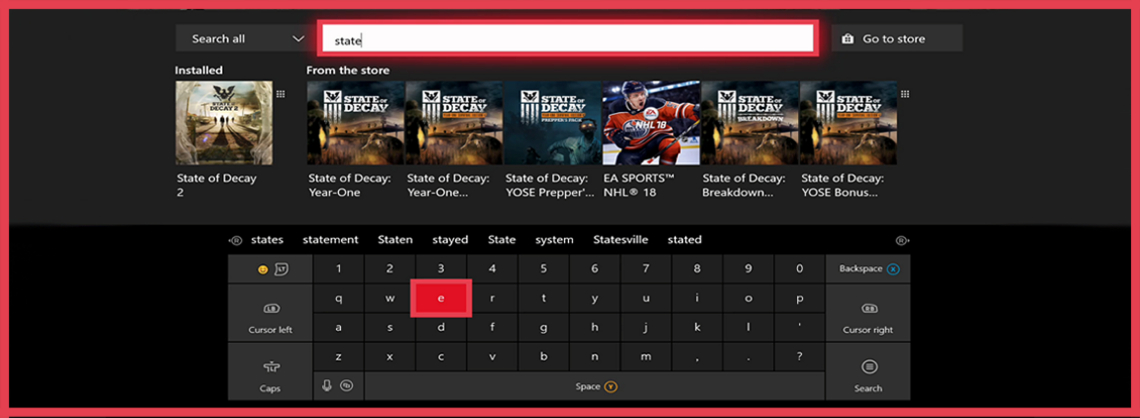Tap the t key
1140x418 pixels.
(x=544, y=298)
